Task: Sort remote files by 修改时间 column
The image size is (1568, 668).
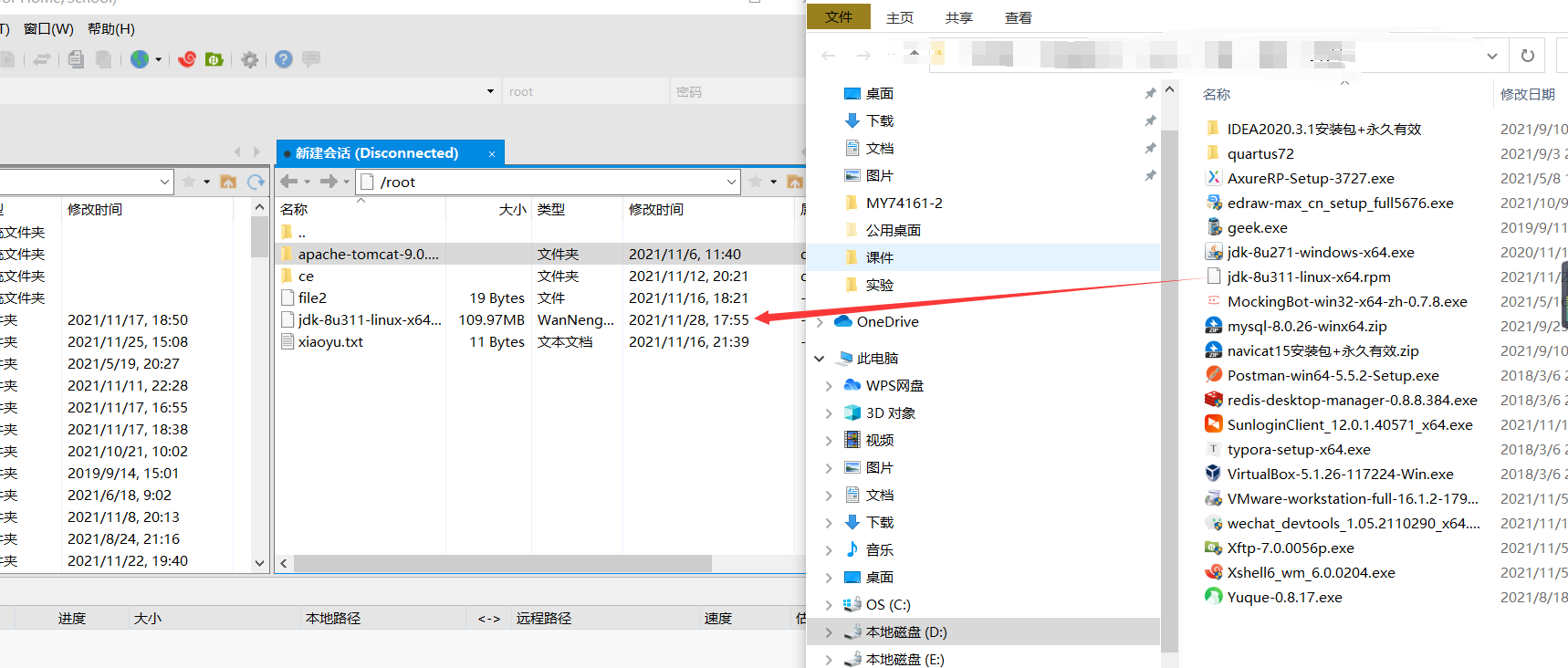Action: 656,209
